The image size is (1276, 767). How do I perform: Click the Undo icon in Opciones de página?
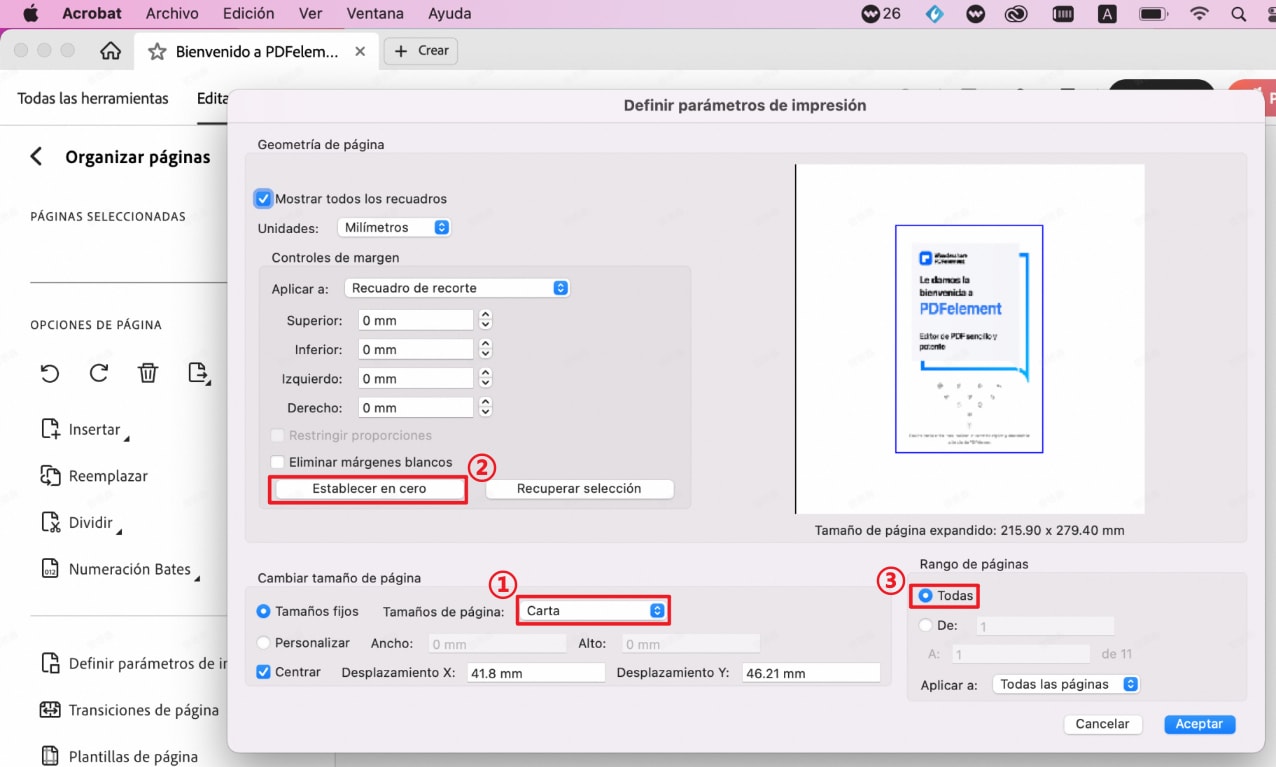[49, 373]
